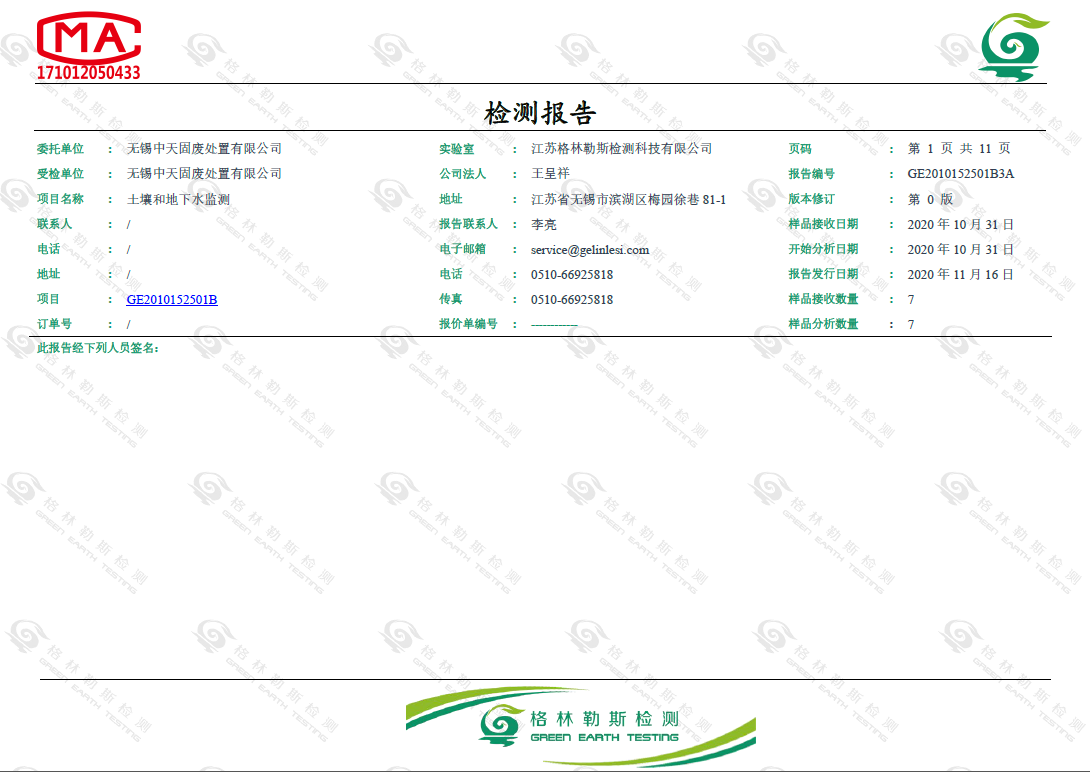Viewport: 1090px width, 772px height.
Task: Click the report contact name 李亮
Action: pyautogui.click(x=544, y=224)
